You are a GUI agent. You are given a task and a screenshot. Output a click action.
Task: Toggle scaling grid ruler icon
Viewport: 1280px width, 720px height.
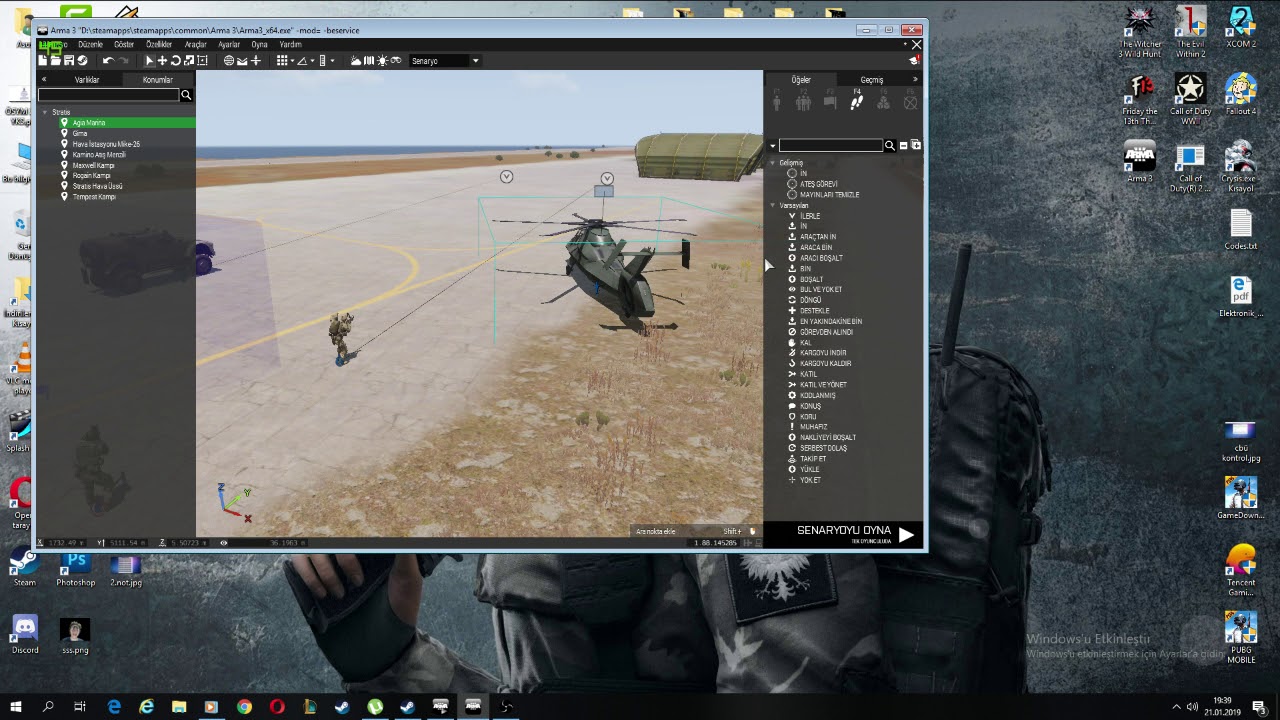pyautogui.click(x=322, y=61)
